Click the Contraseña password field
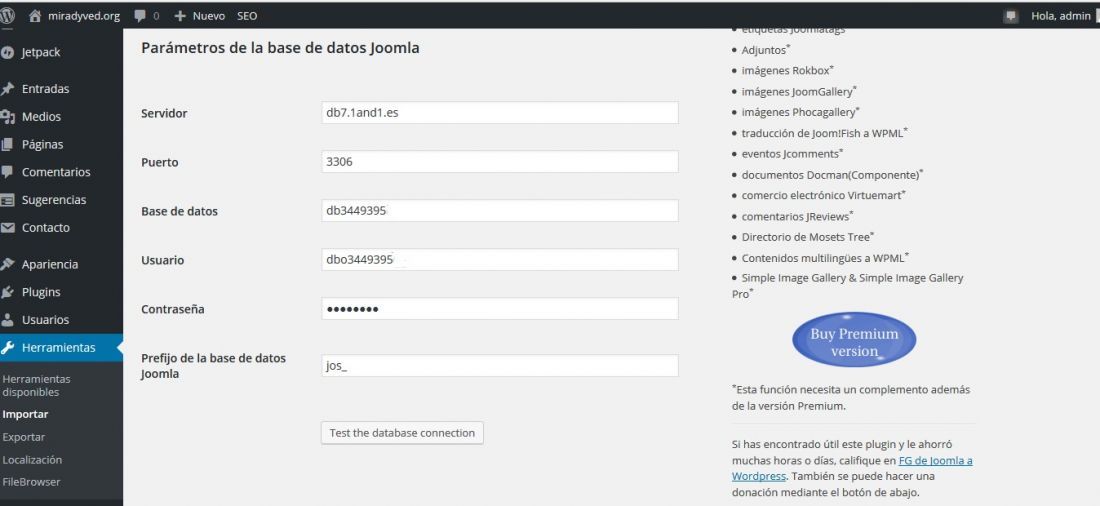The width and height of the screenshot is (1100, 506). (499, 309)
